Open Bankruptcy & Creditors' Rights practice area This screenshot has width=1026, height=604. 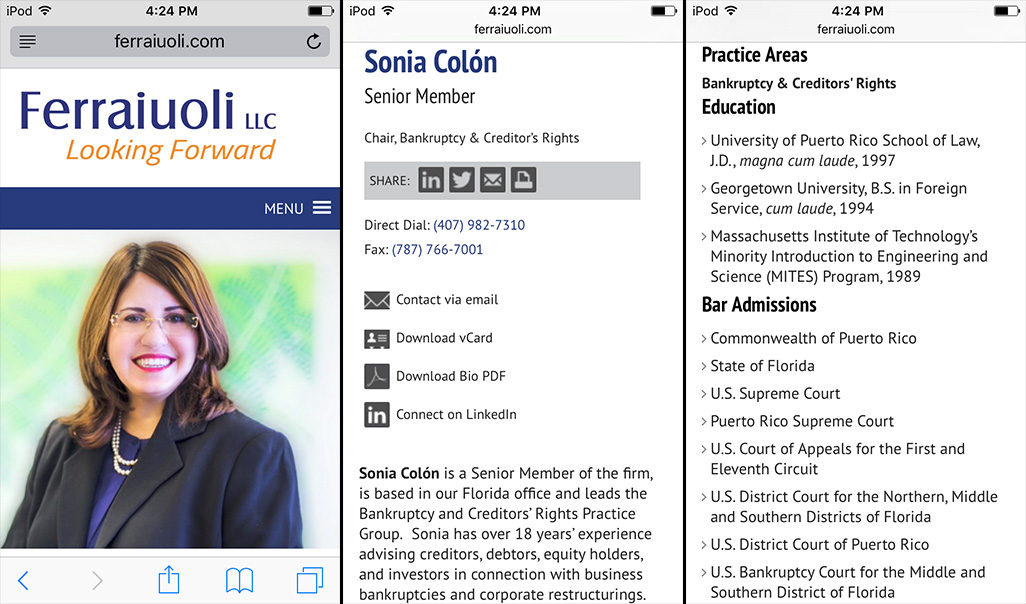pos(798,84)
